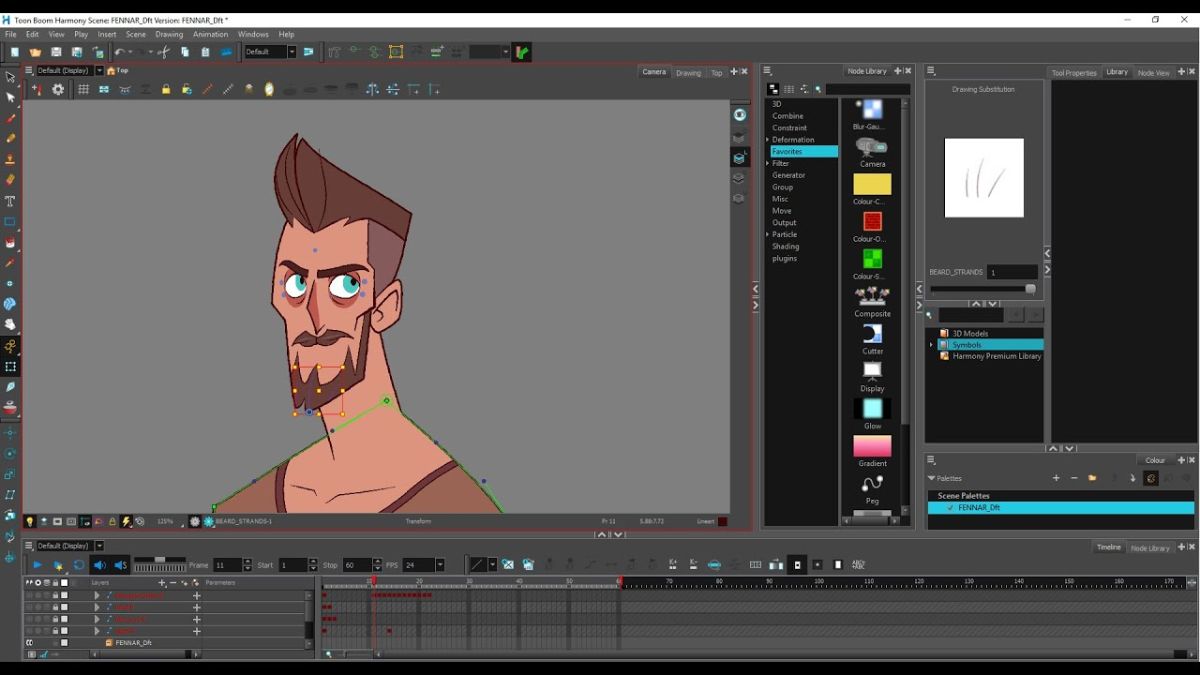Screen dimensions: 1200x675
Task: Click the Frame stepper up arrow
Action: pyautogui.click(x=246, y=562)
